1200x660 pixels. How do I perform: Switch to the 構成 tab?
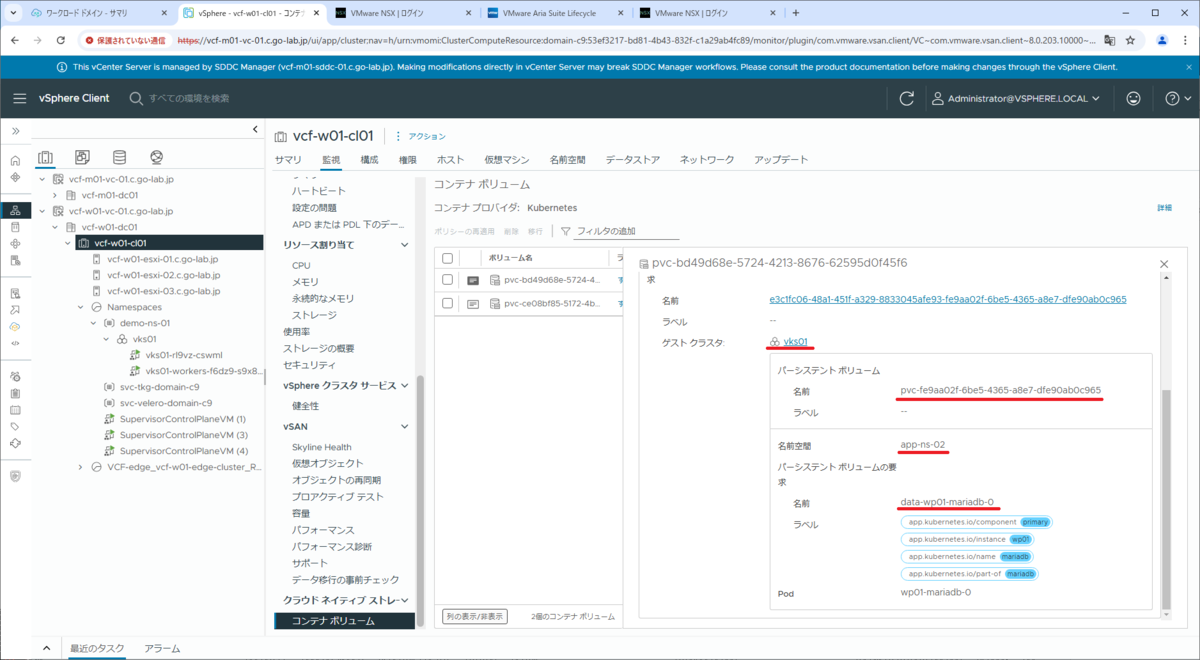(369, 160)
